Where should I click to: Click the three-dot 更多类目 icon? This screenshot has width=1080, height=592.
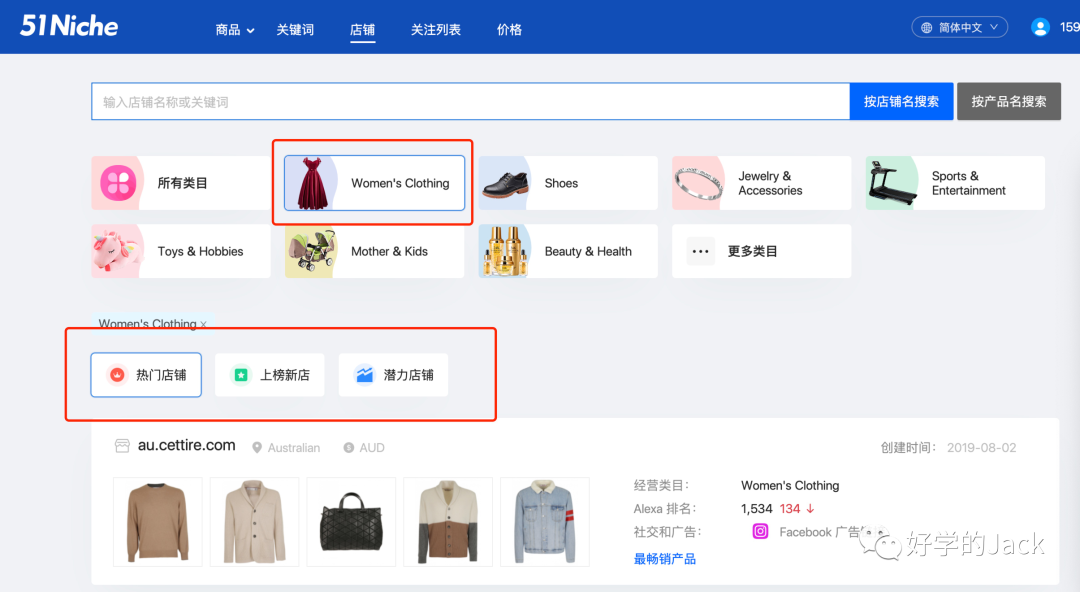(x=700, y=252)
